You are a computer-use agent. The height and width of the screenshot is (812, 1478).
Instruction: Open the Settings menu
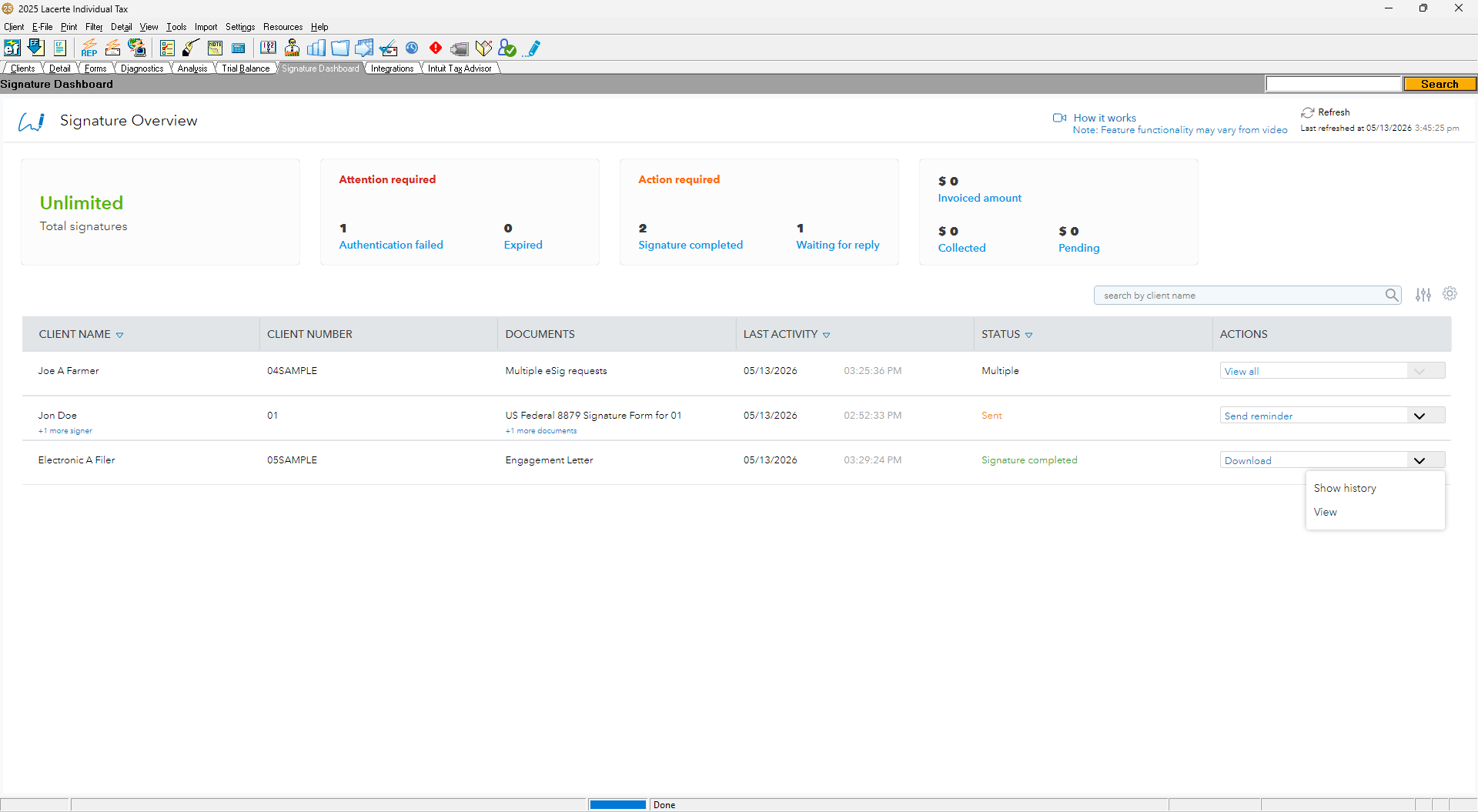pyautogui.click(x=240, y=27)
